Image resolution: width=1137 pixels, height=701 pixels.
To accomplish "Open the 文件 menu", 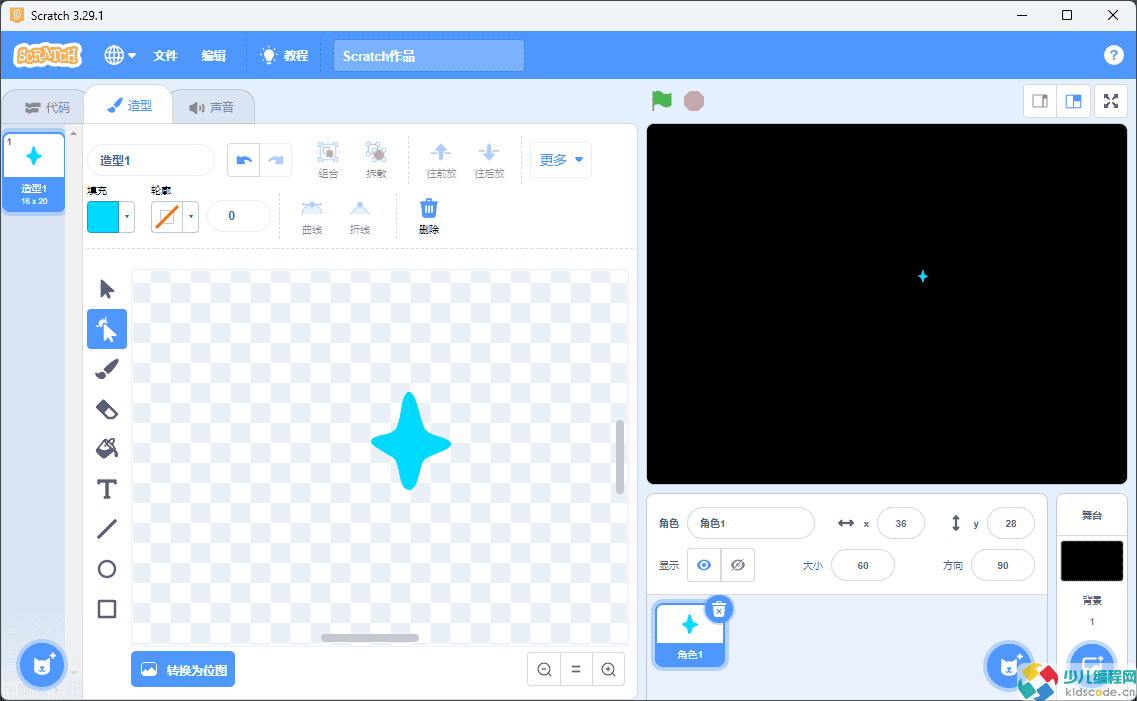I will tap(165, 56).
